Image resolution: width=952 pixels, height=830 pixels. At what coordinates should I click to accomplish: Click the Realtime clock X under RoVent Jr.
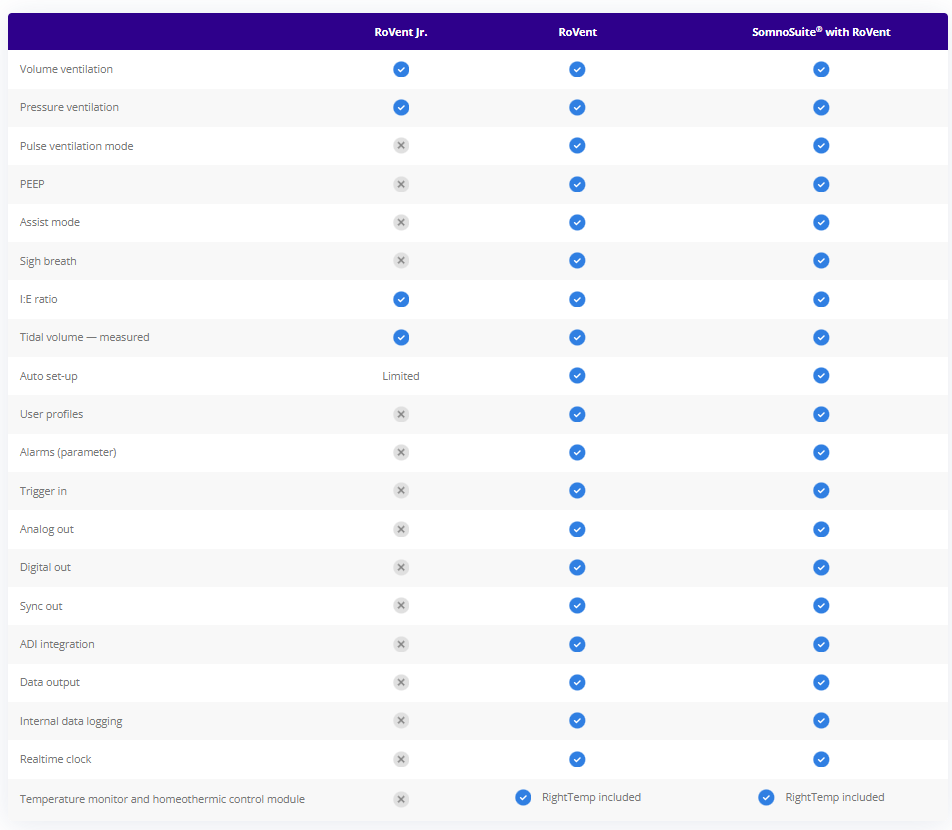click(x=401, y=760)
